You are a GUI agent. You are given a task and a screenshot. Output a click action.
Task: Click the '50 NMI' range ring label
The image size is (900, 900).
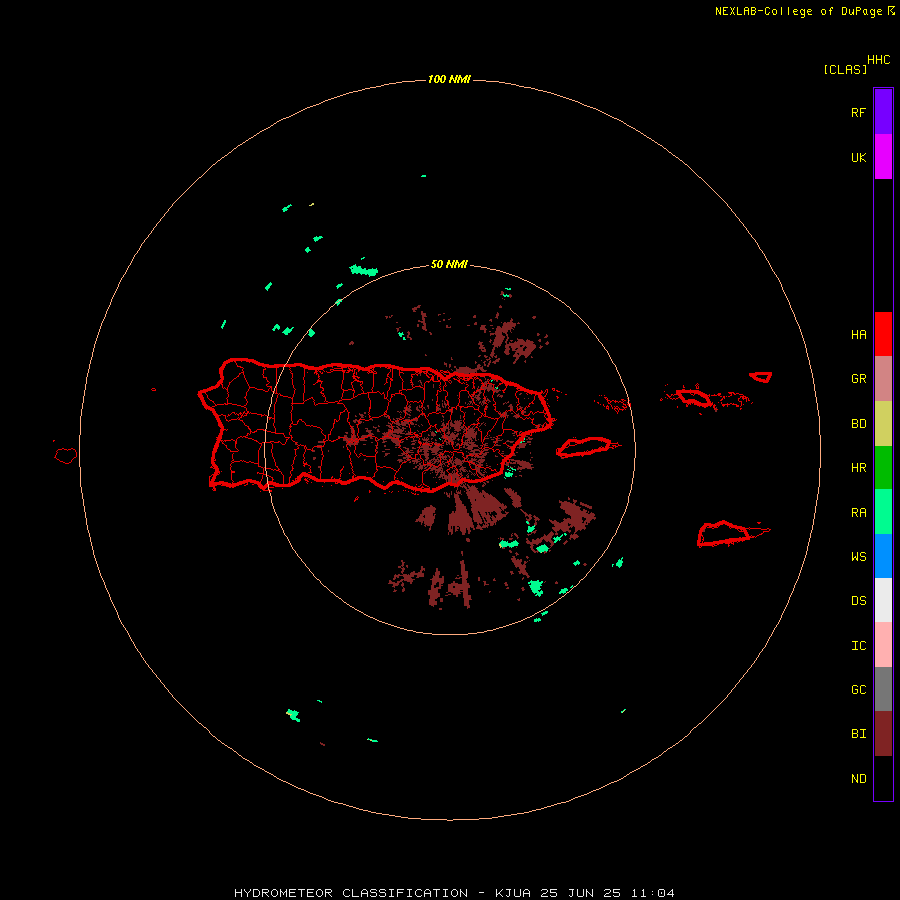pos(449,264)
